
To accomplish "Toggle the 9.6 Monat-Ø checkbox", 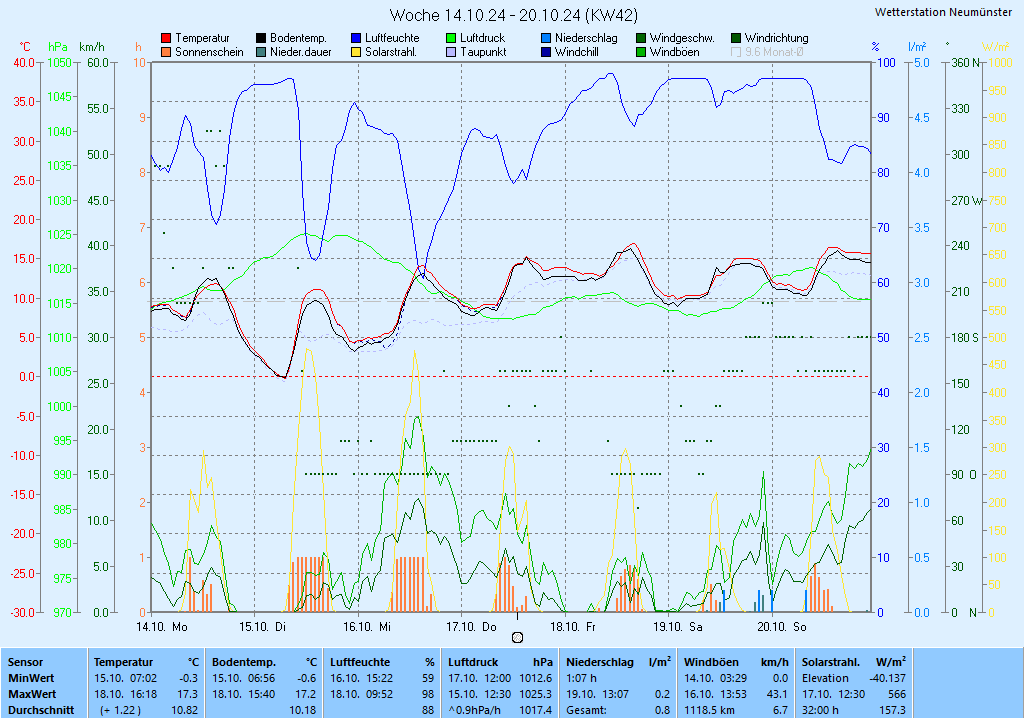I will pyautogui.click(x=736, y=52).
